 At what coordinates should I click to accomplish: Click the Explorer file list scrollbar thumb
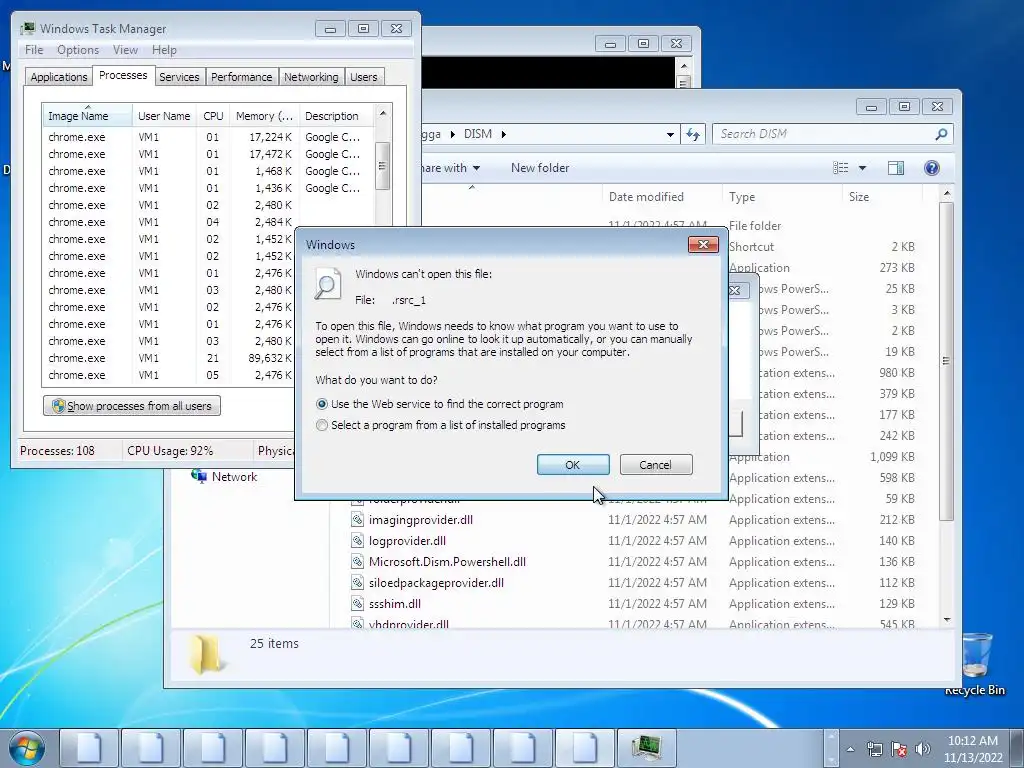946,361
